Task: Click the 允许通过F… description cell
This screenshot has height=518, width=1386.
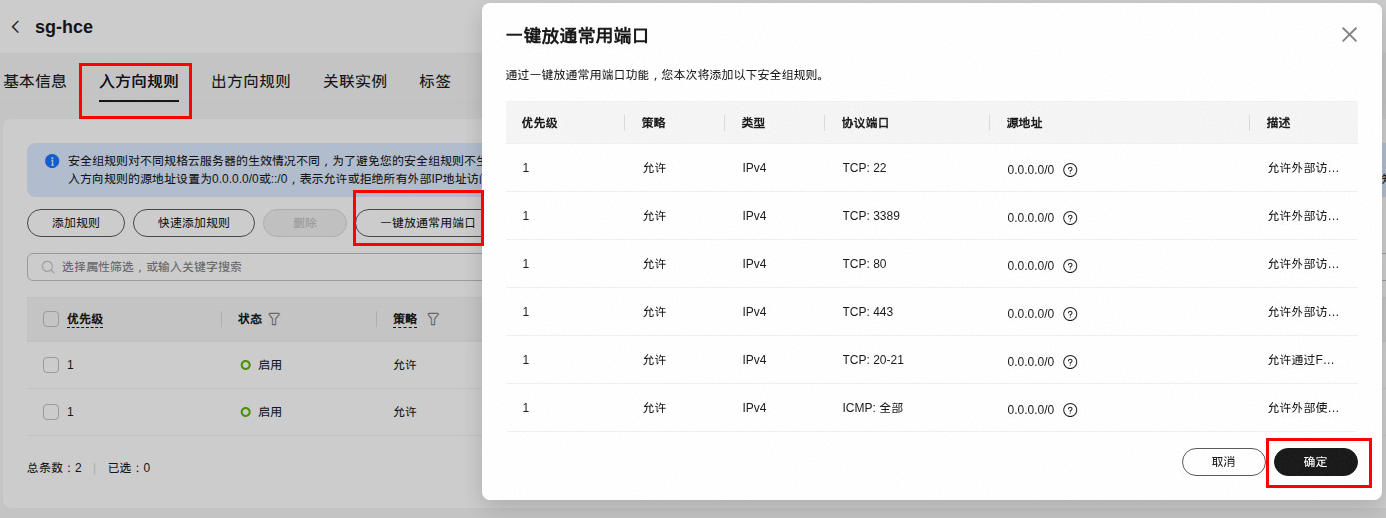Action: 1301,360
